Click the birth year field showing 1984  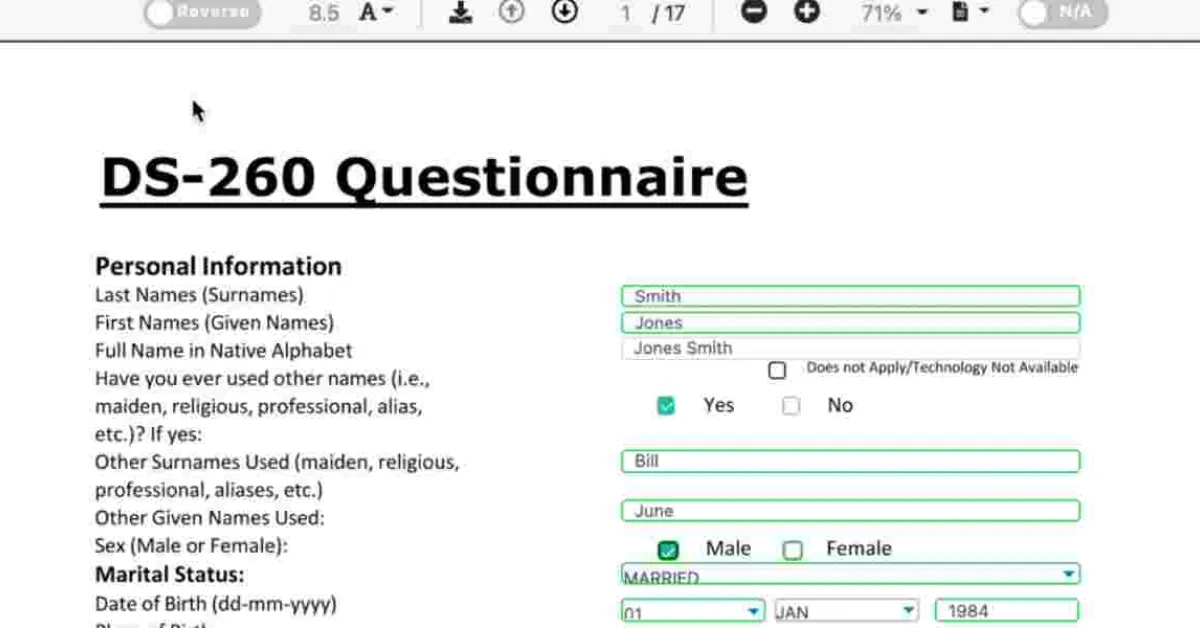tap(1006, 611)
